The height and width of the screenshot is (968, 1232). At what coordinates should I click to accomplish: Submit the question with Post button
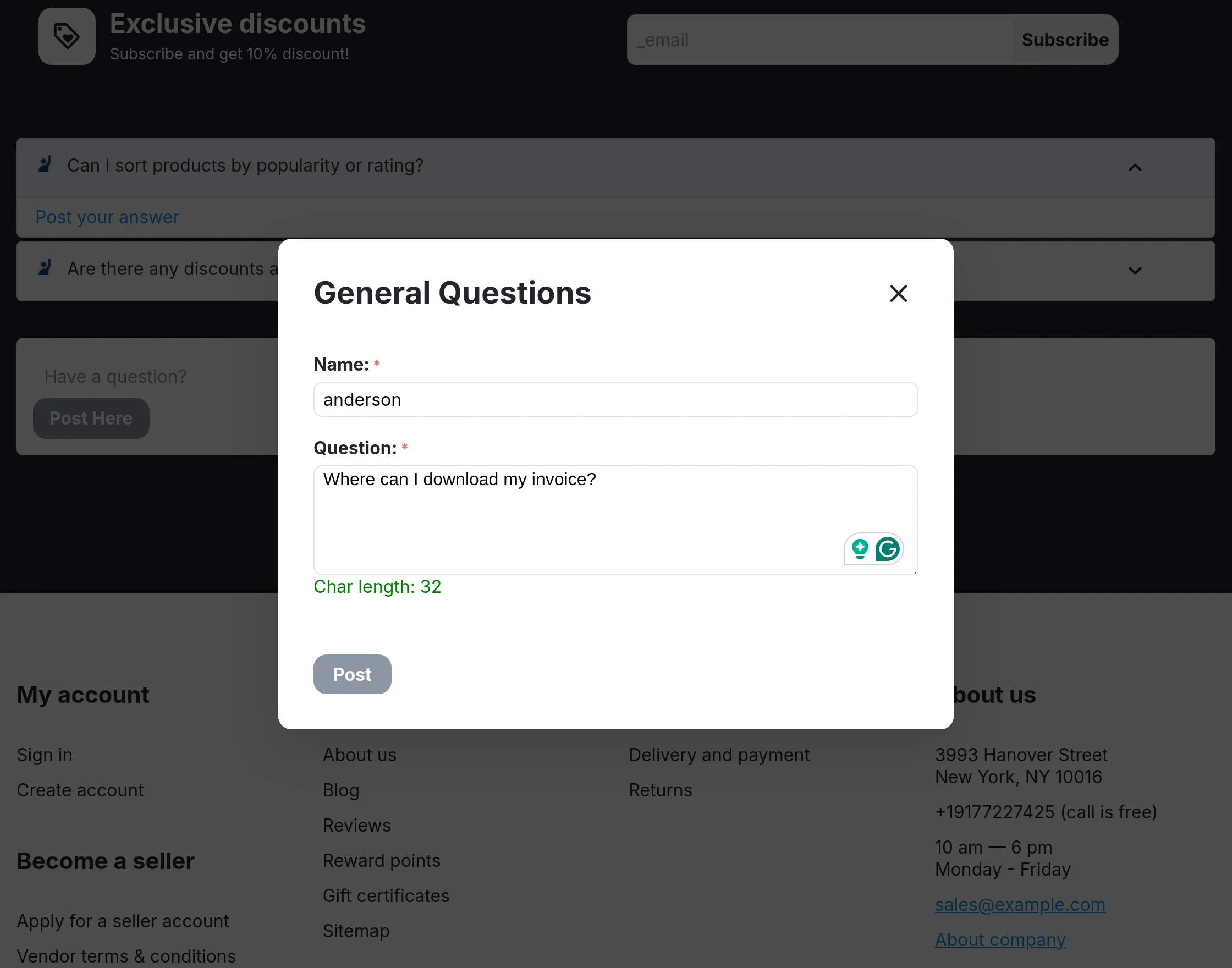(352, 674)
